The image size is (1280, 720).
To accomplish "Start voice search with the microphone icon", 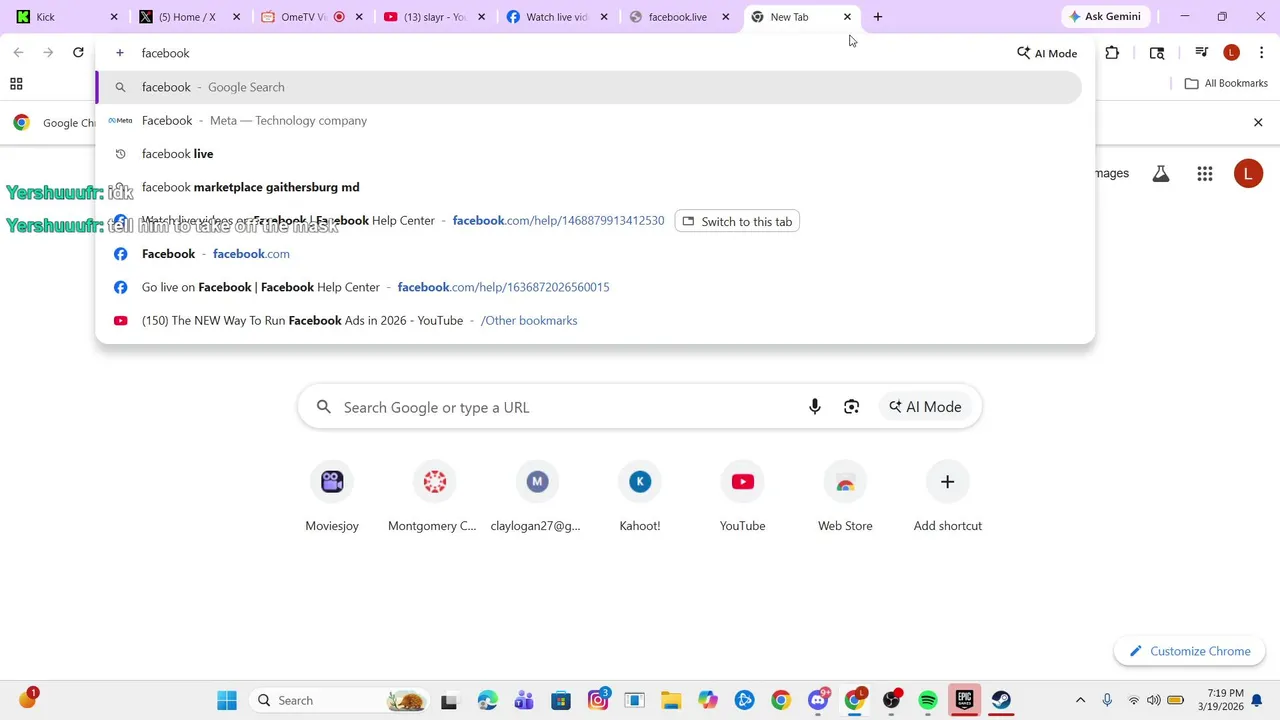I will (x=815, y=407).
